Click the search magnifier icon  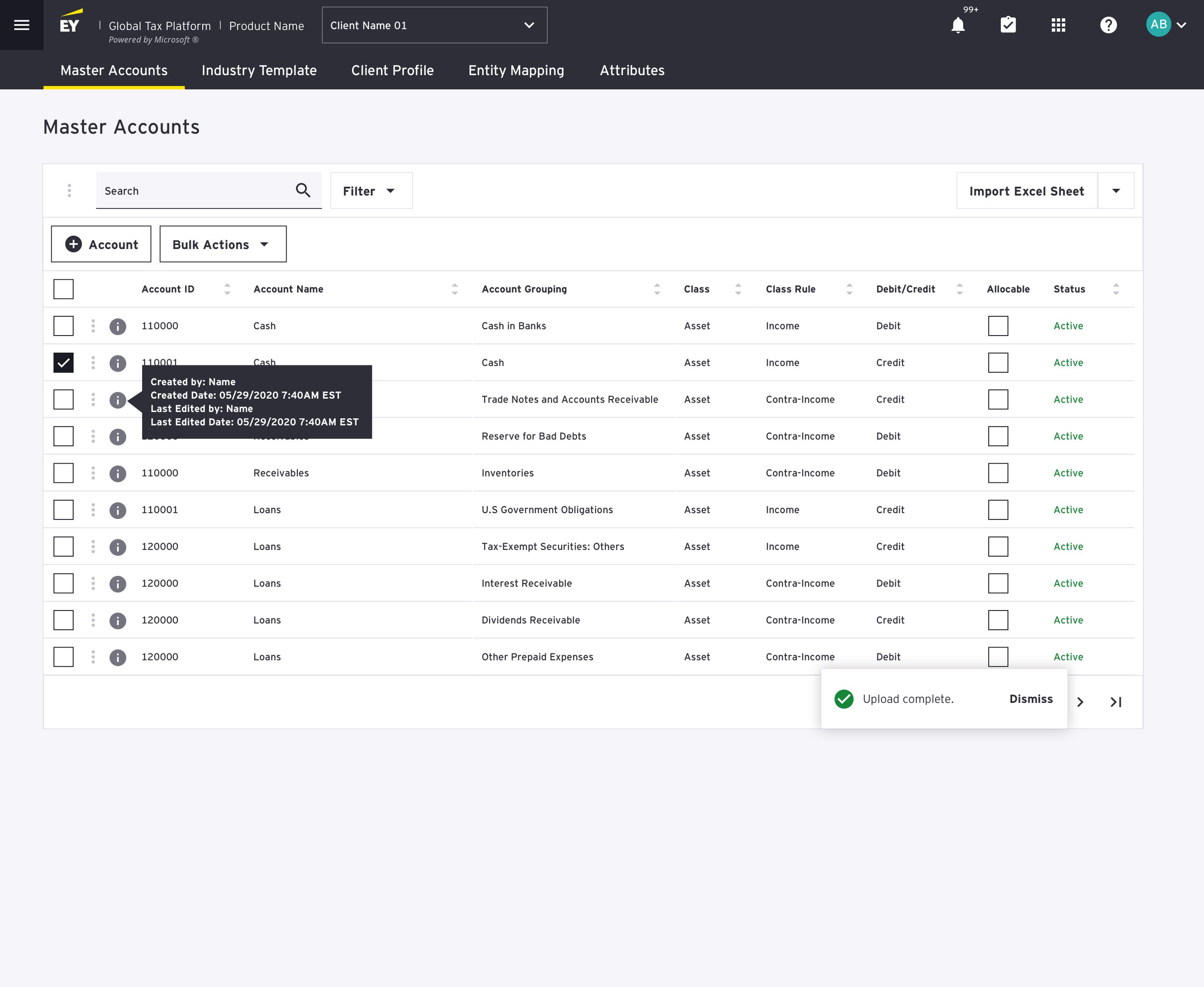tap(303, 190)
